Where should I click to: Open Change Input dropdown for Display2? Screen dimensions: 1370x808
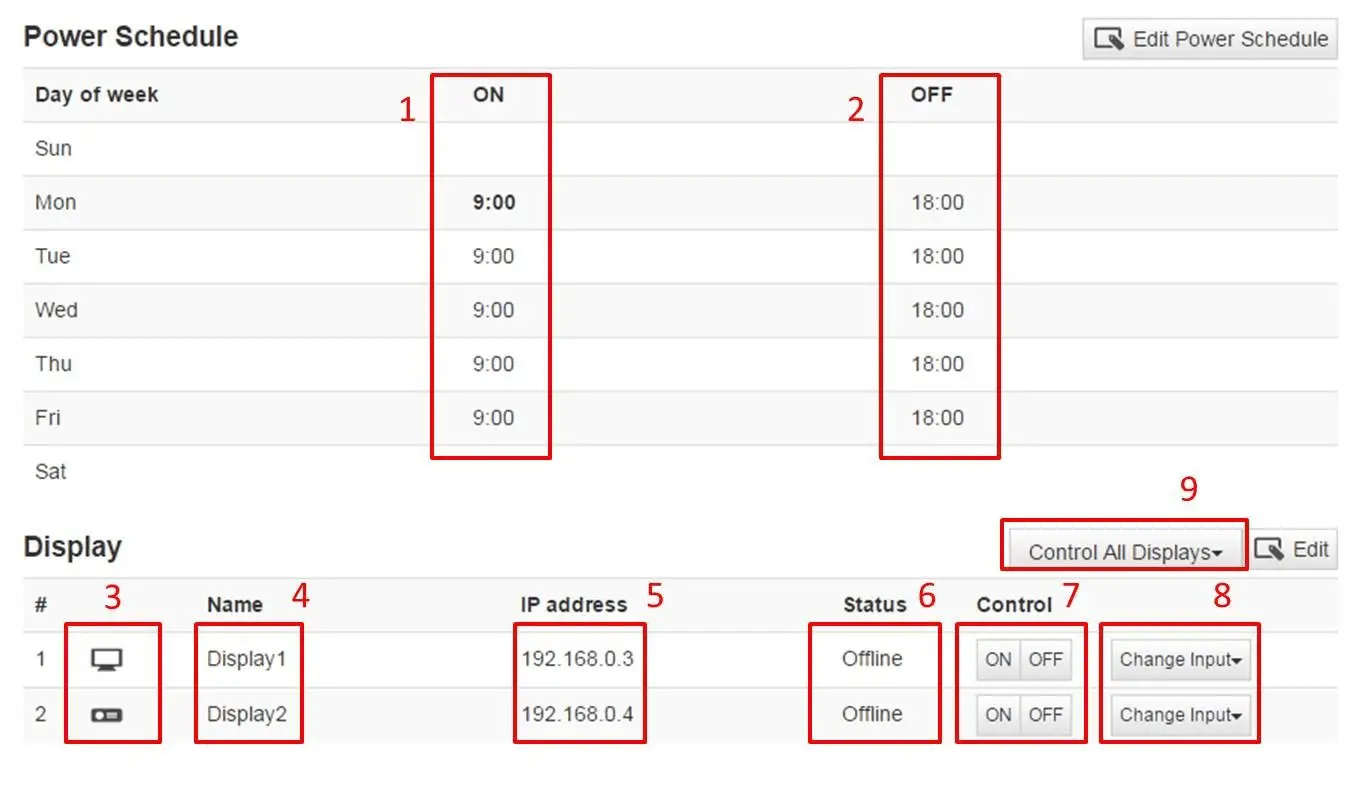(1179, 714)
